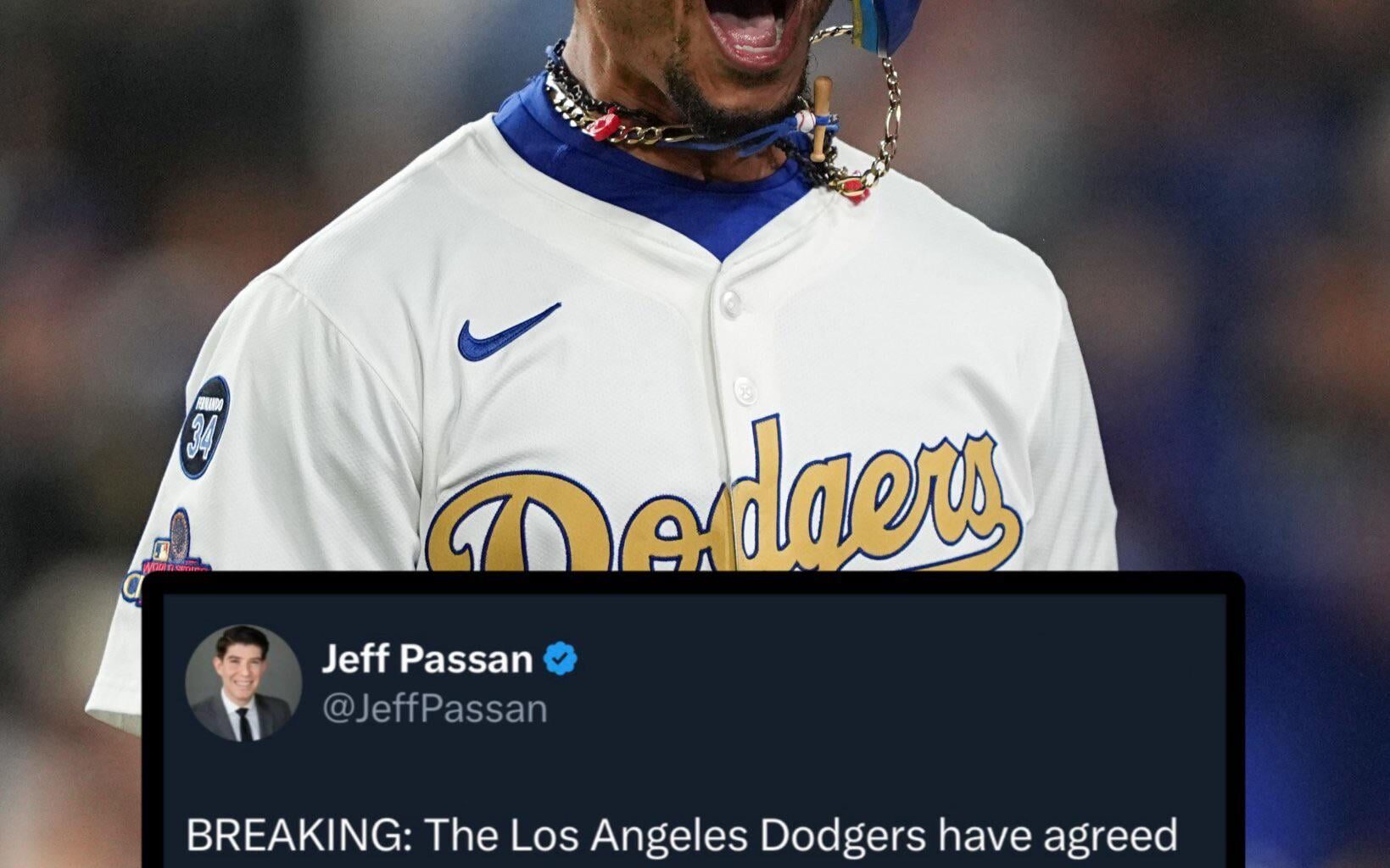Click the World Series patch on sleeve
Viewport: 1390px width, 868px height.
[168, 555]
